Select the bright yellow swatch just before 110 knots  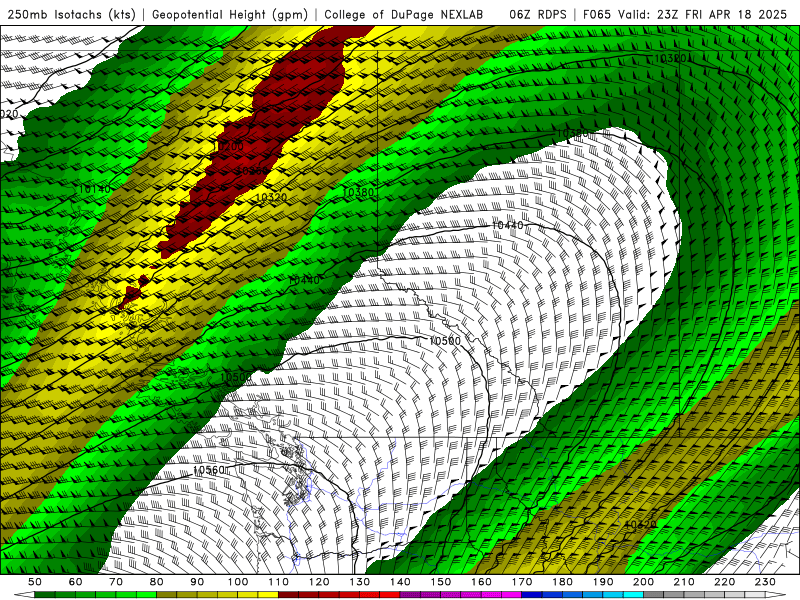(x=268, y=594)
